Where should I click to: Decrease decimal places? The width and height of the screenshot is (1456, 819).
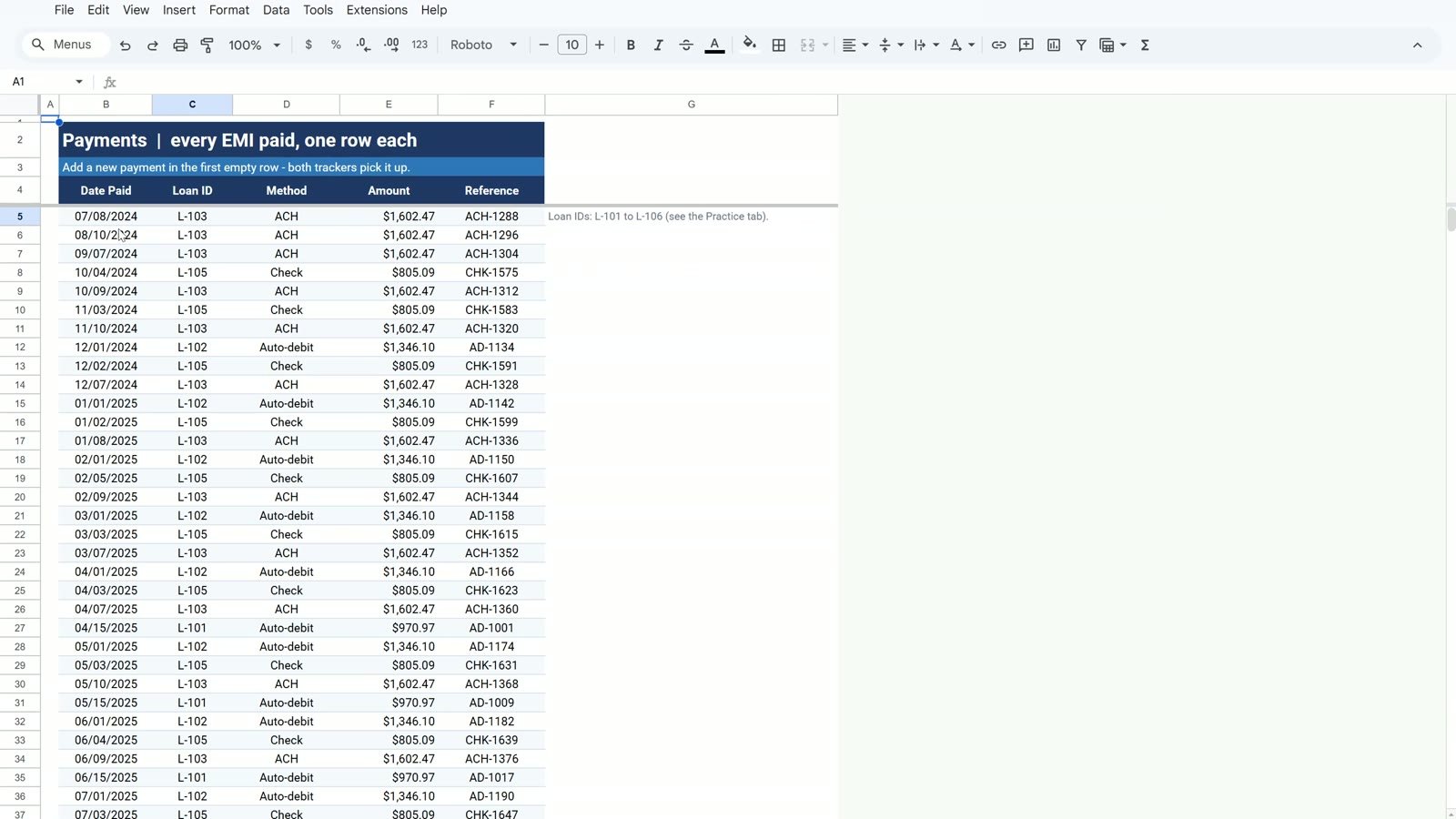363,45
